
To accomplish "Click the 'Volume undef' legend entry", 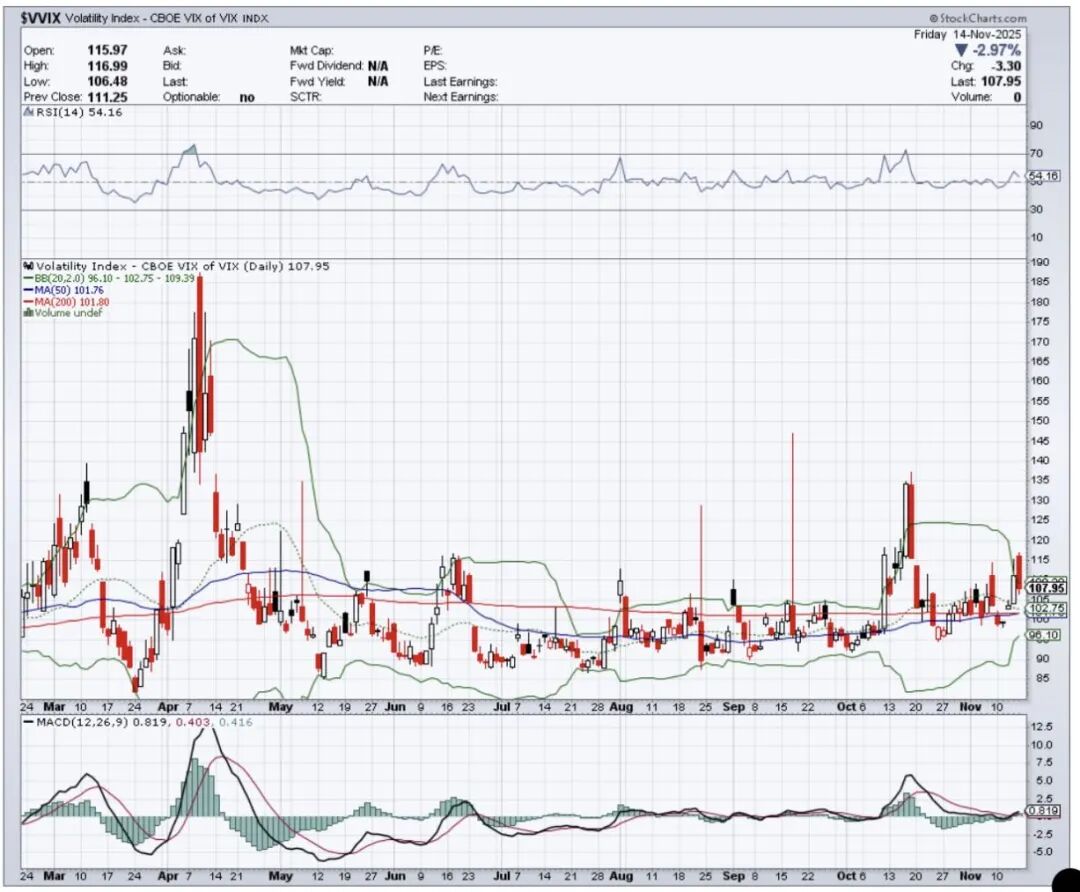I will [x=68, y=313].
